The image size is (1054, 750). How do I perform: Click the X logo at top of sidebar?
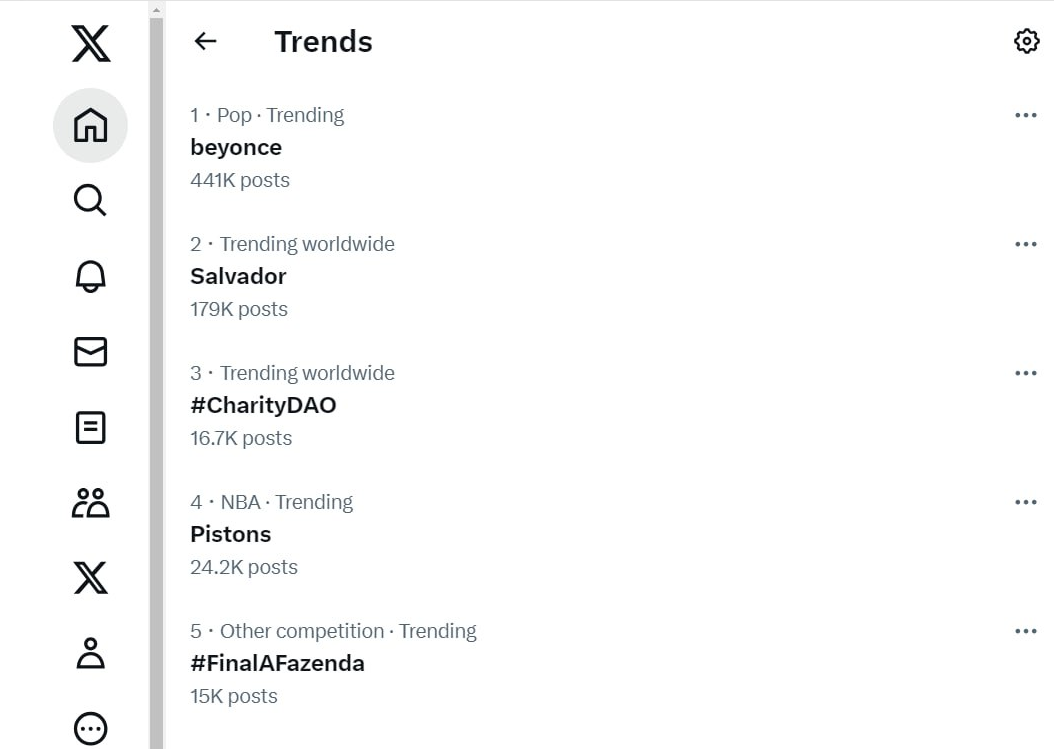(x=91, y=44)
